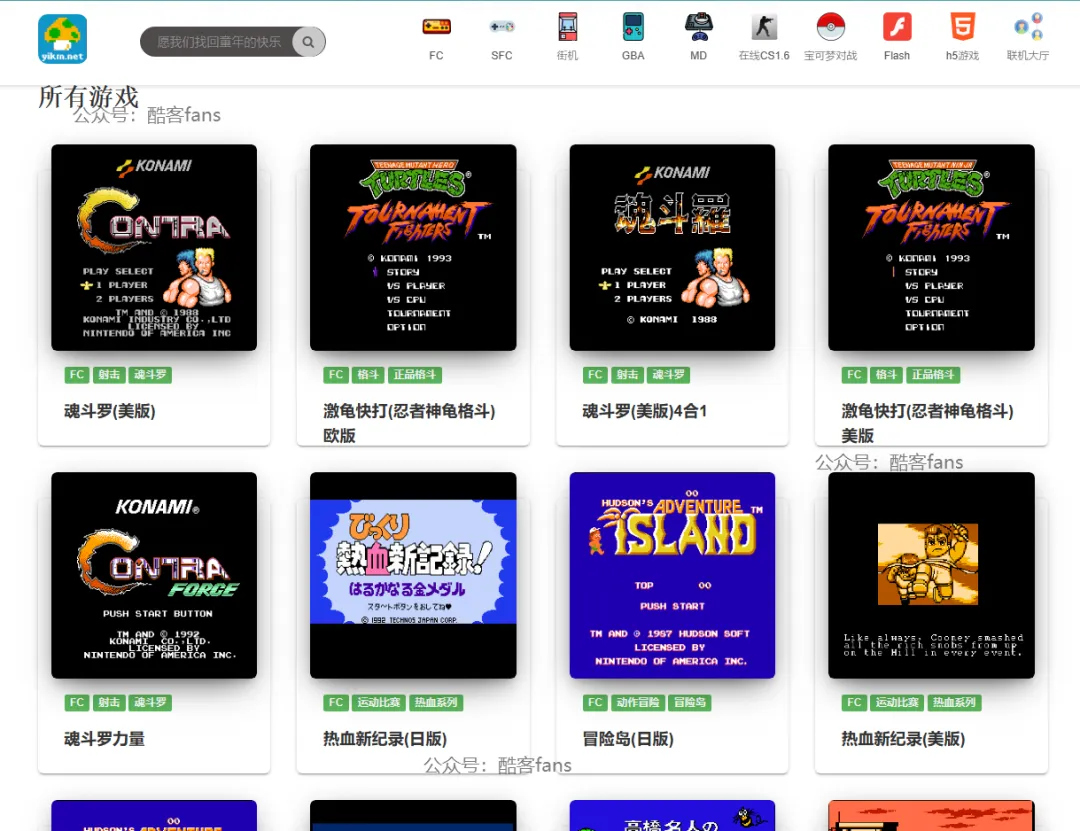Open the 激龟快打 美版 cover thumbnail
Screen dimensions: 1080x831
(x=931, y=247)
